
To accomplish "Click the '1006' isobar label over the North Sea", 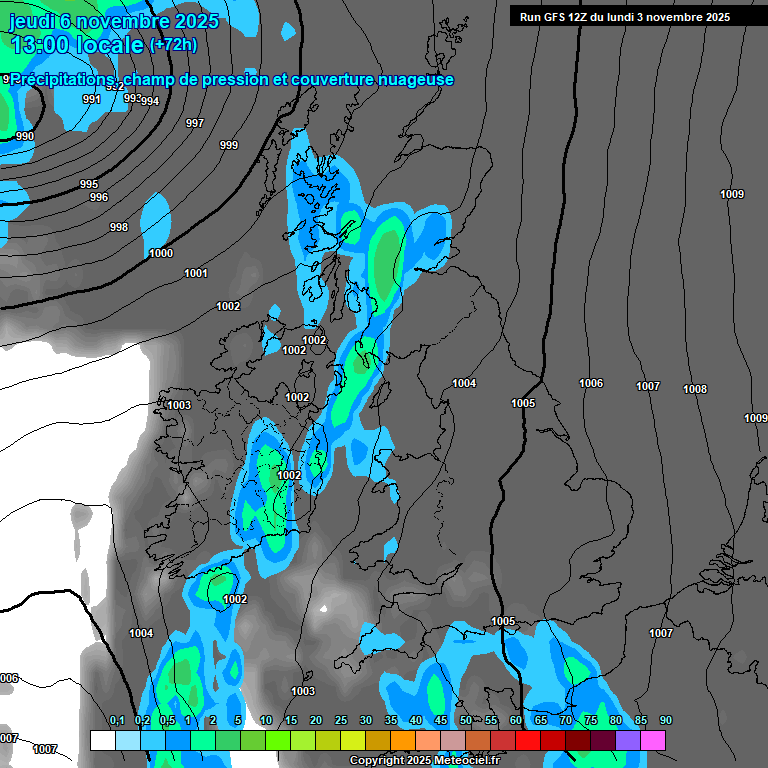I will [591, 383].
